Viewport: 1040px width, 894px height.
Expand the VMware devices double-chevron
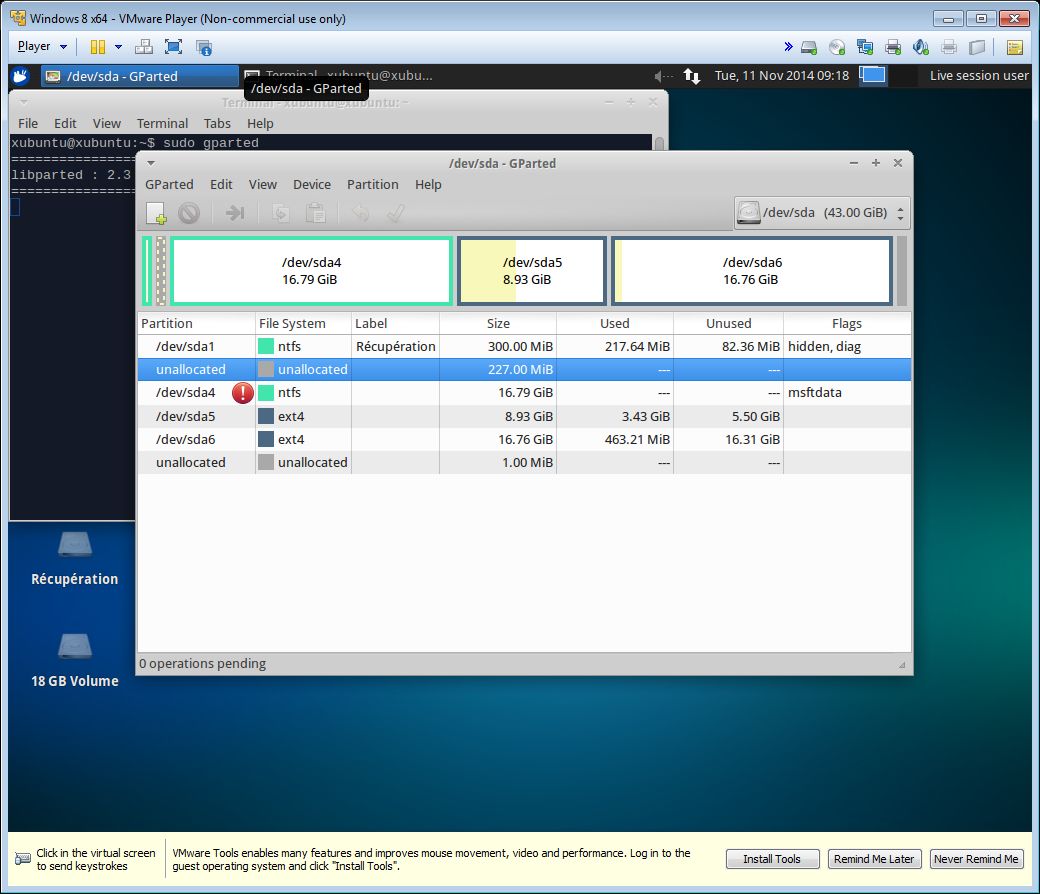pos(788,46)
